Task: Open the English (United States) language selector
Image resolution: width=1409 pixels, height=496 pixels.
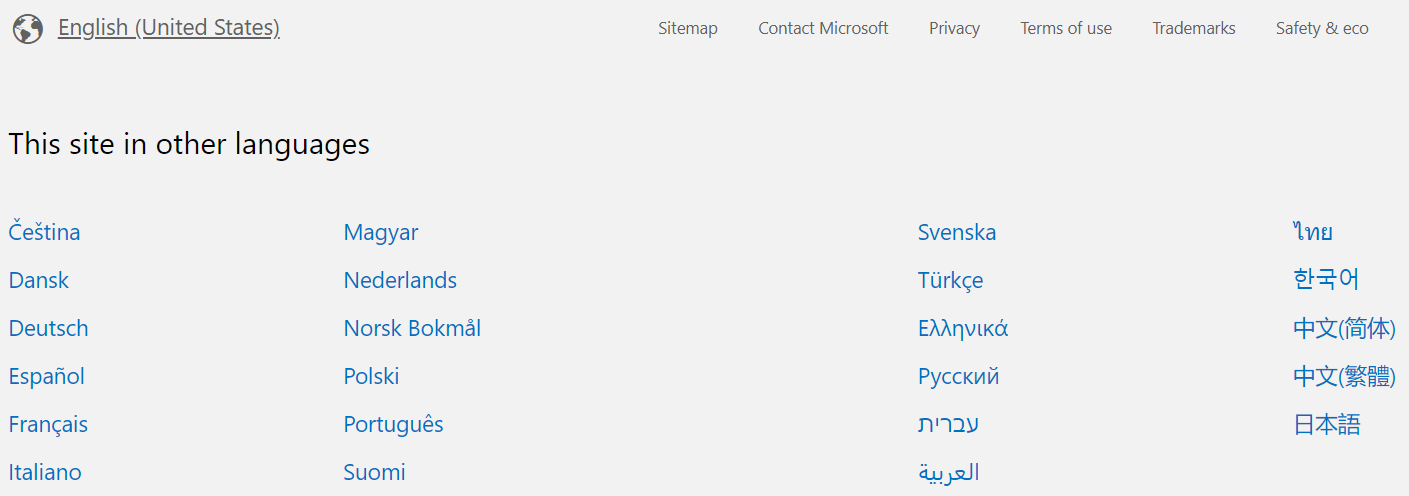Action: 168,28
